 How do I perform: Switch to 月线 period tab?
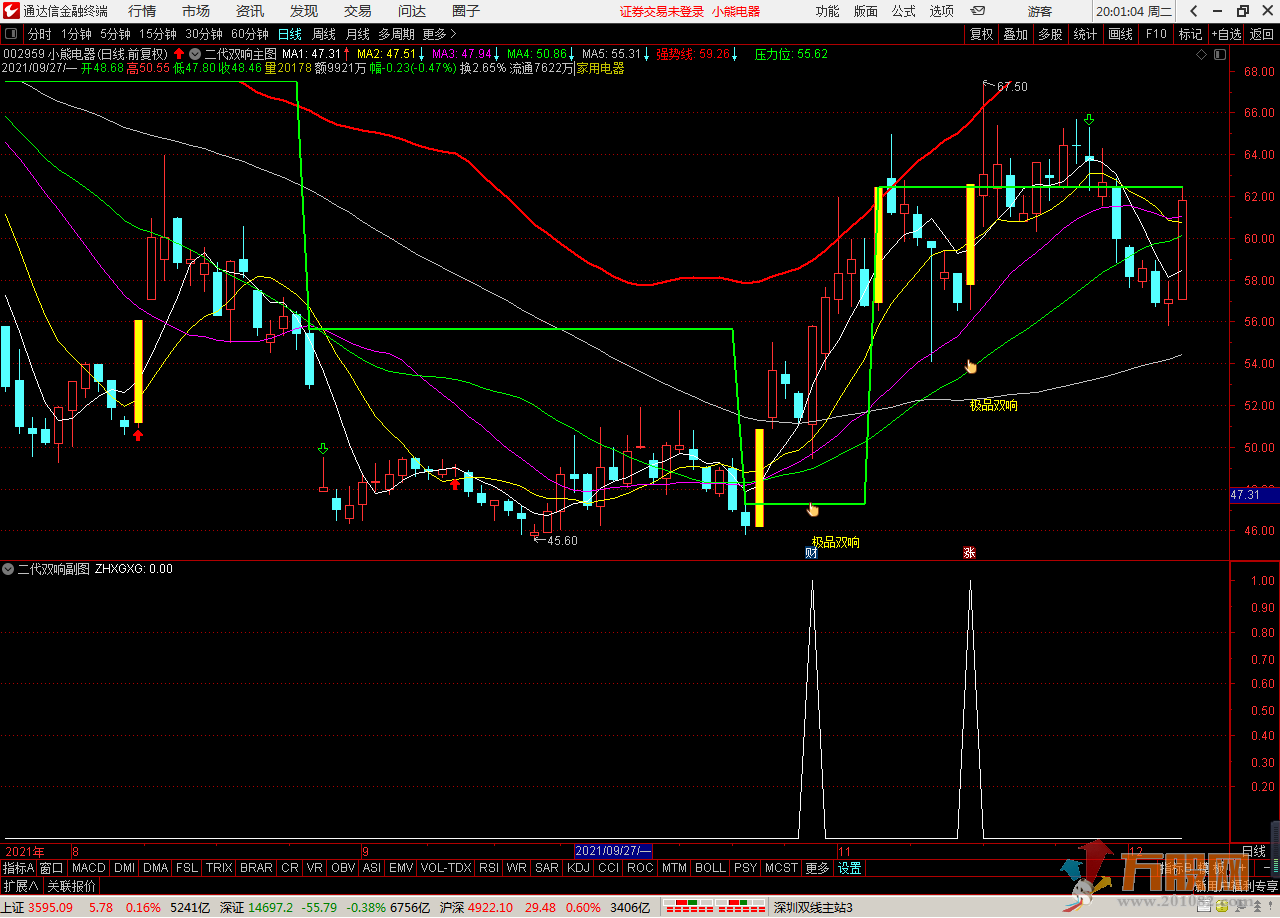(x=357, y=34)
